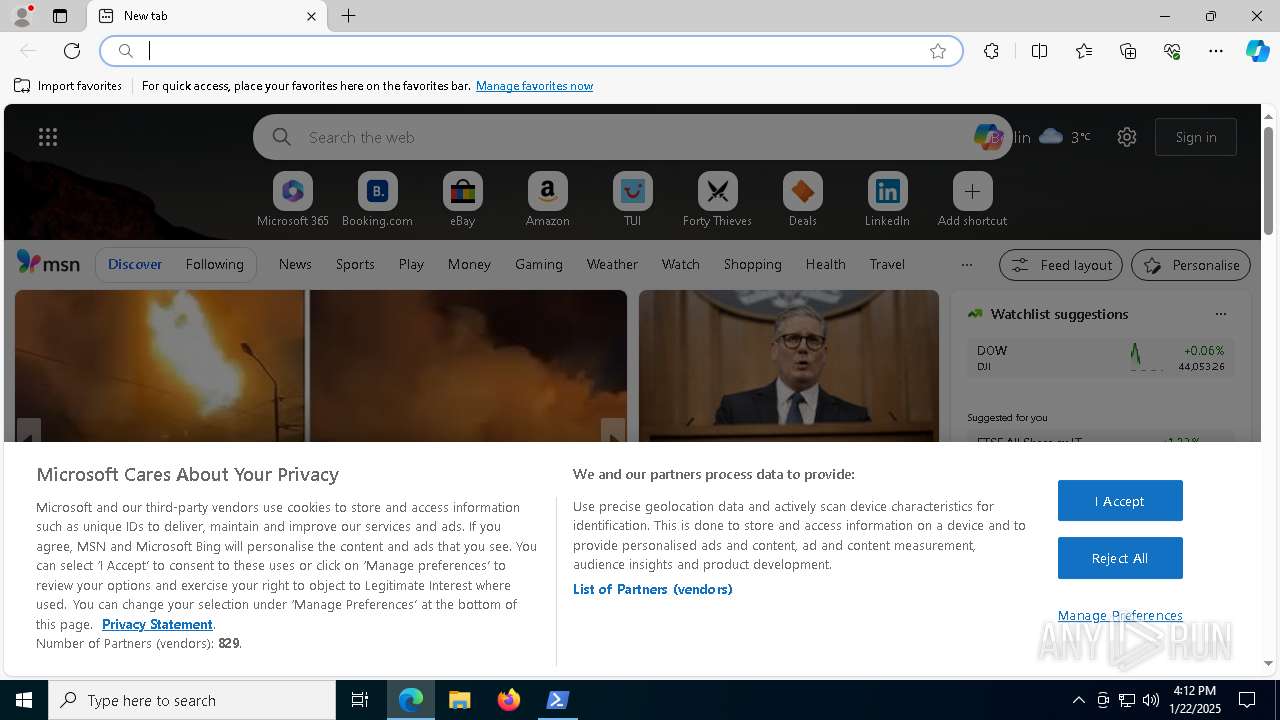1280x720 pixels.
Task: Open the News menu item
Action: [x=295, y=264]
